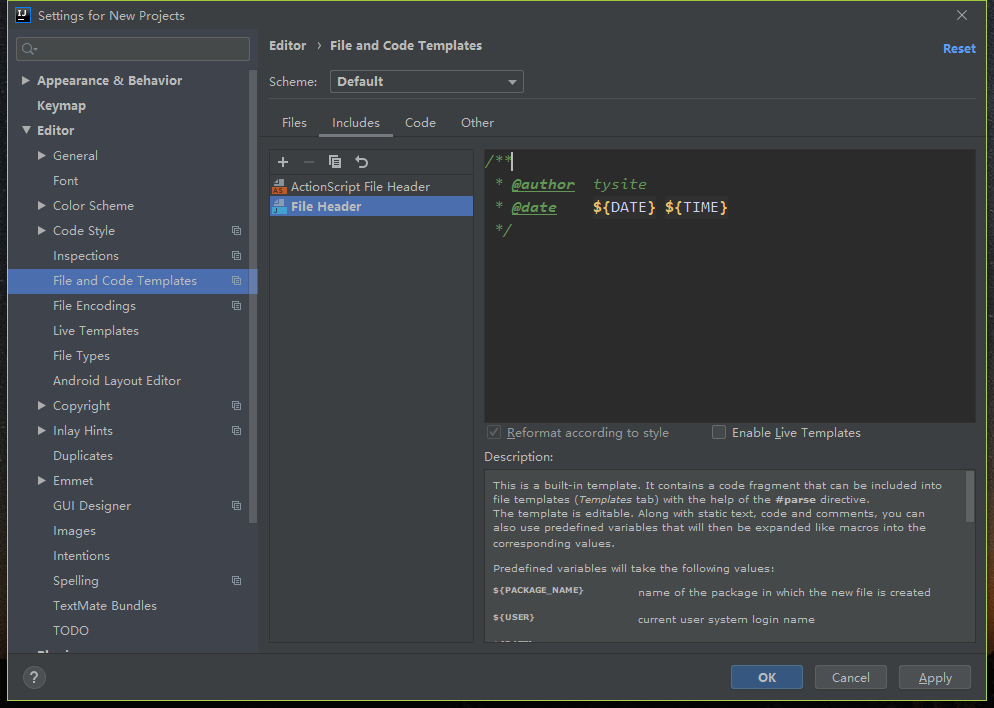Expand Appearance & Behavior section
Viewport: 994px width, 708px height.
tap(25, 80)
